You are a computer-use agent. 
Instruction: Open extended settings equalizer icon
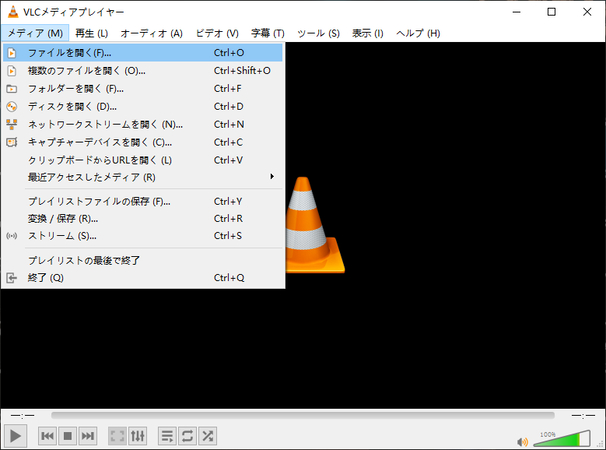(x=138, y=436)
